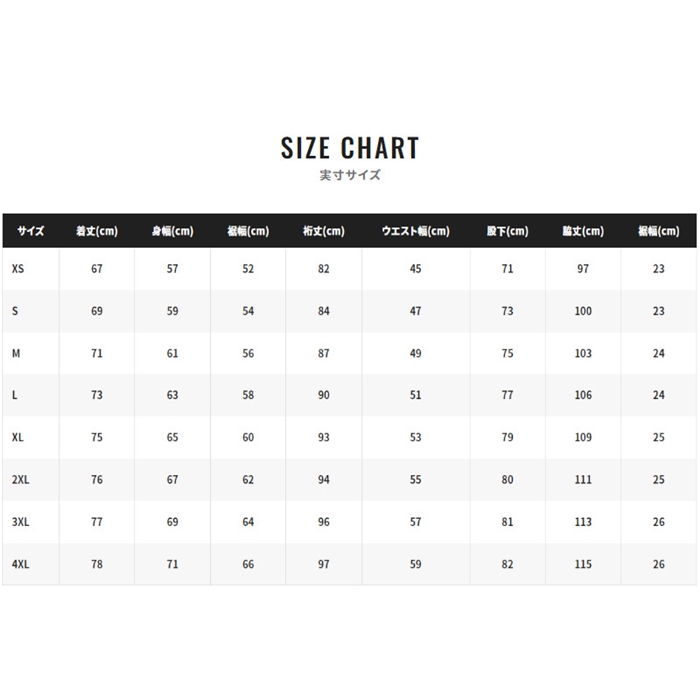This screenshot has height=700, width=700.
Task: Select the サイズ column header
Action: [x=30, y=231]
